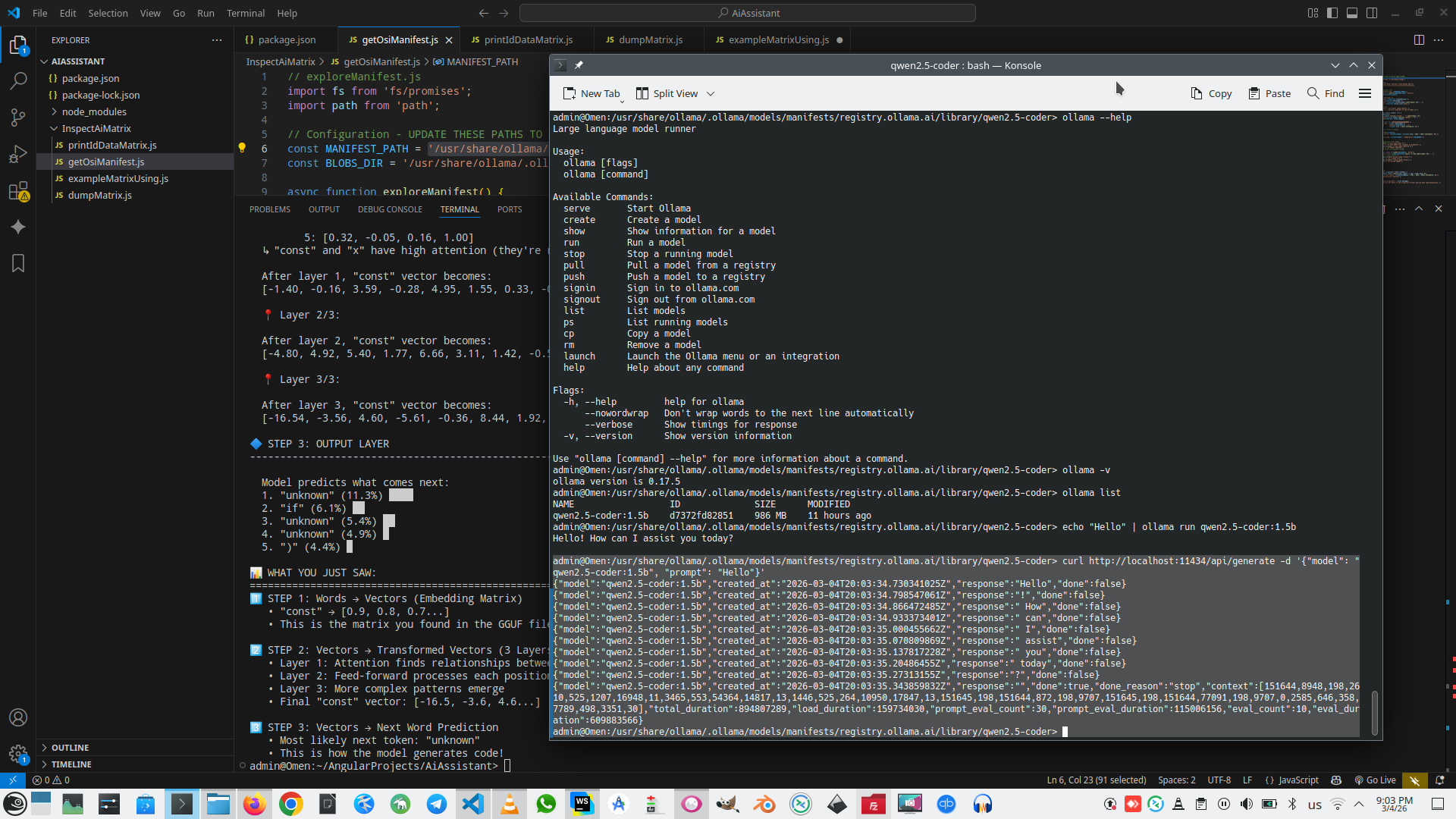
Task: Click the AiAssistant command center search field
Action: (748, 13)
